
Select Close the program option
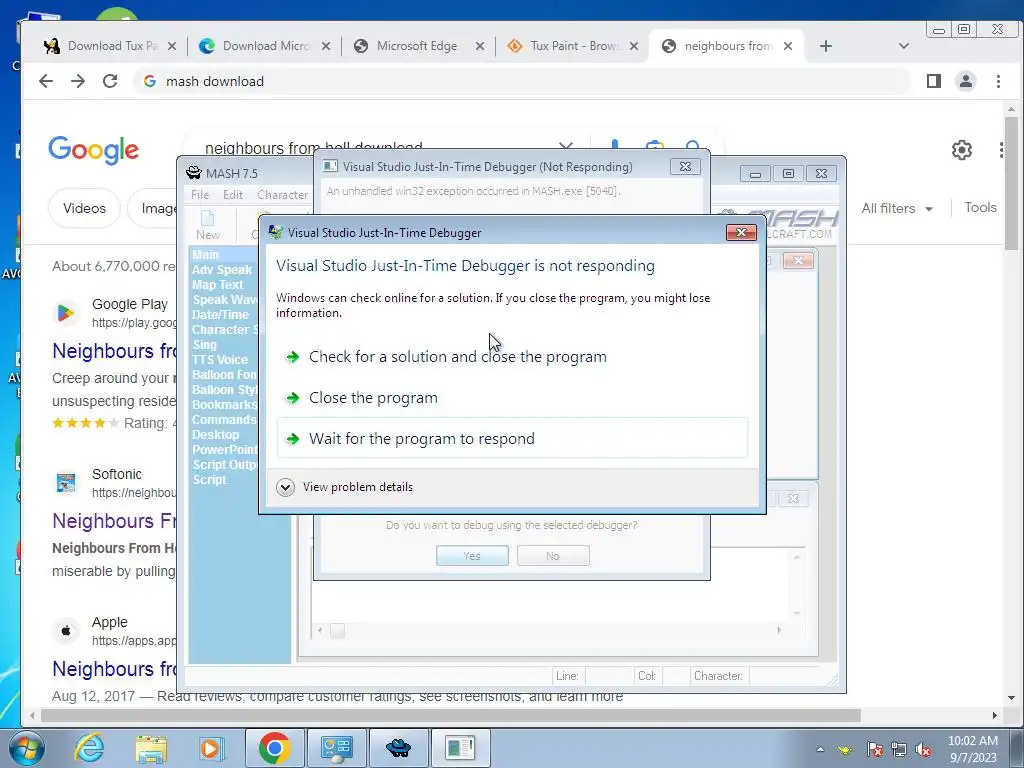[x=374, y=398]
